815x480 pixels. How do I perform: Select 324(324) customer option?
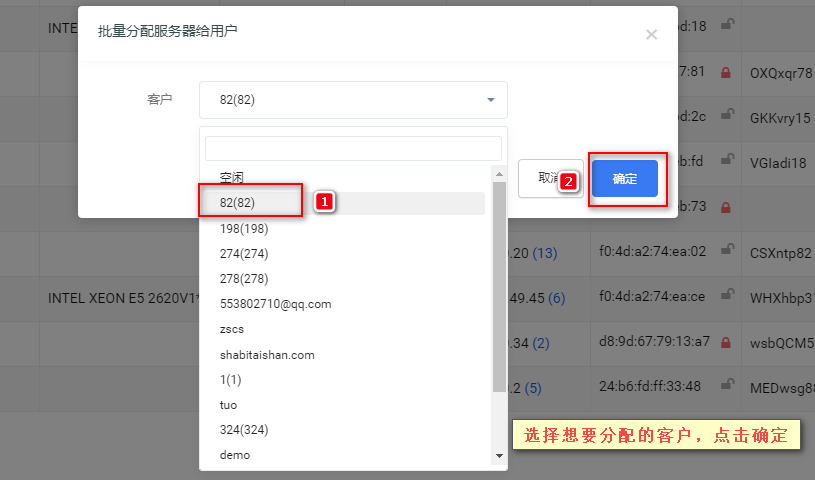coord(345,430)
